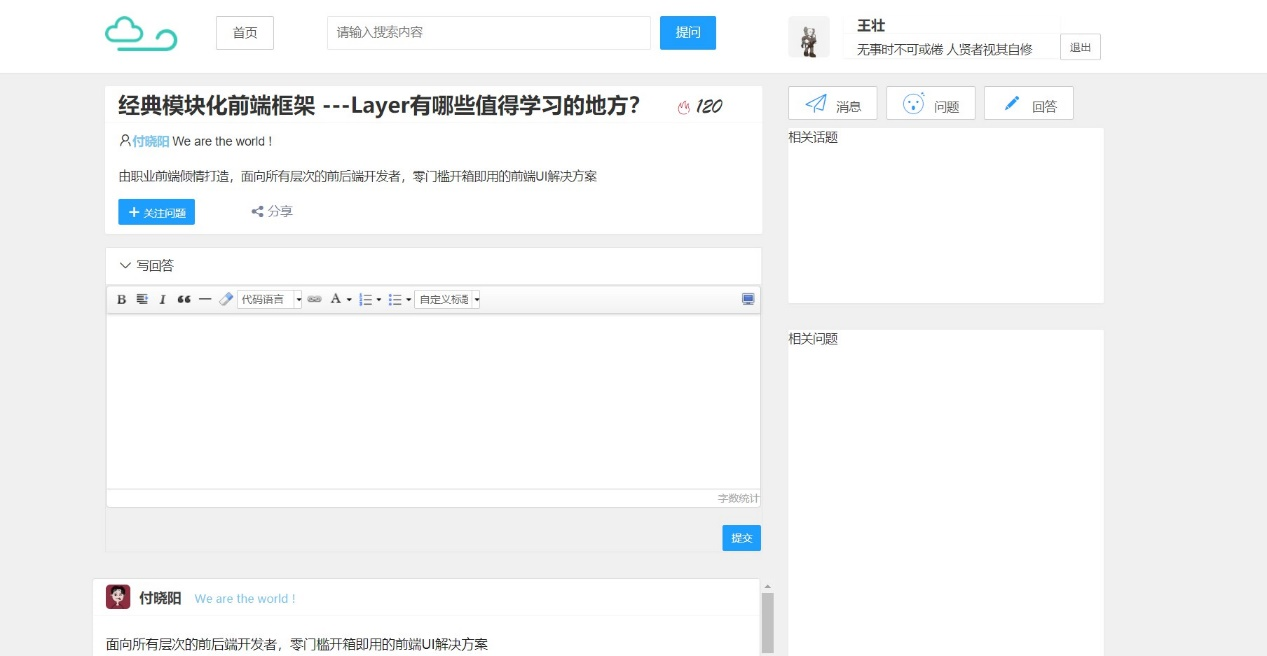Click 付晓阳 avatar in the answer card
This screenshot has width=1267, height=656.
118,597
